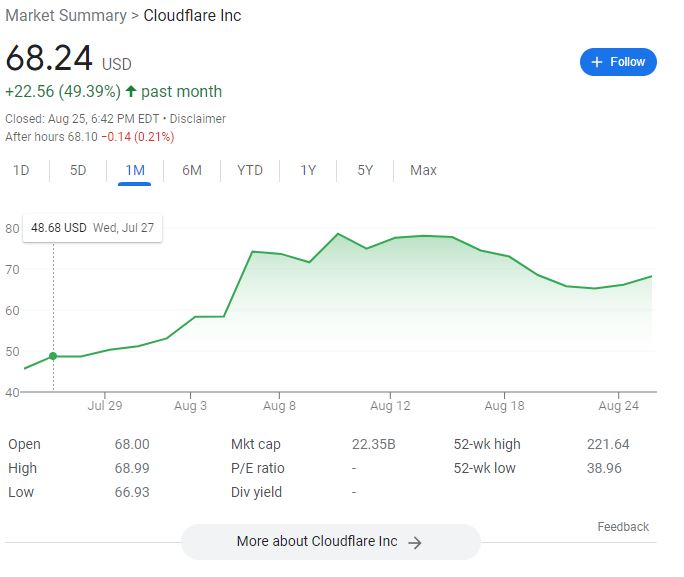Click the Feedback link
684x577 pixels.
pos(623,527)
